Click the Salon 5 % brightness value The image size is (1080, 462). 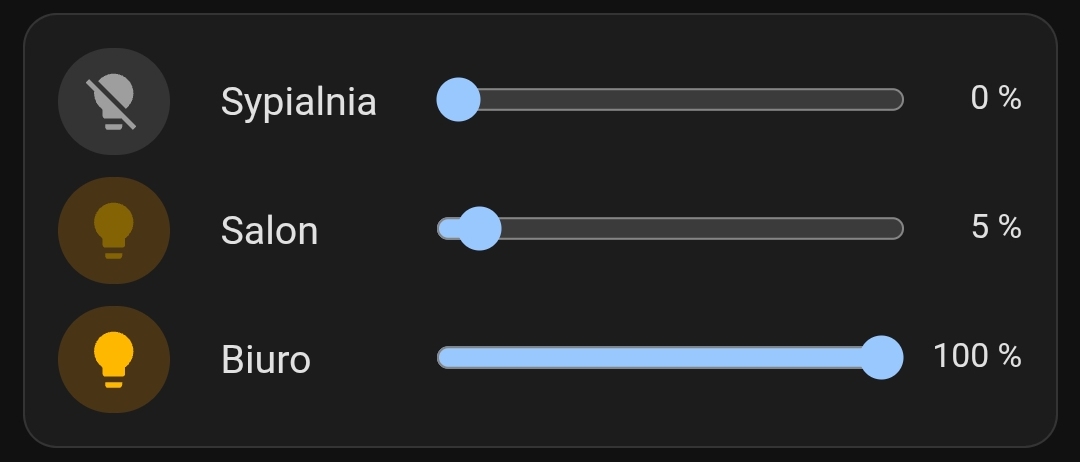[995, 227]
